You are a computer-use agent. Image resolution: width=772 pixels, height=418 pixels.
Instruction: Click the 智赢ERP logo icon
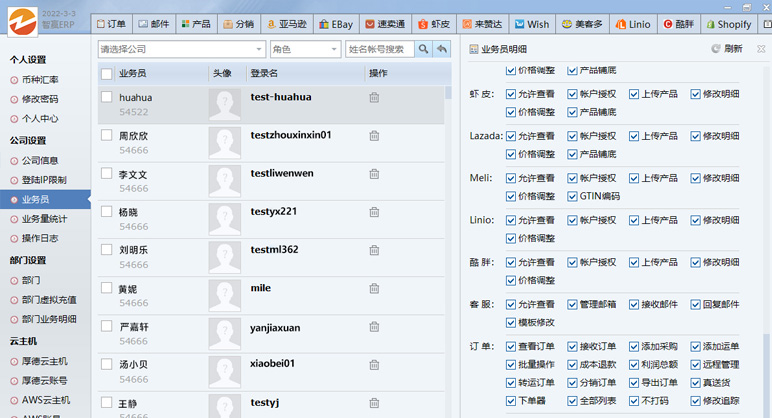(19, 22)
